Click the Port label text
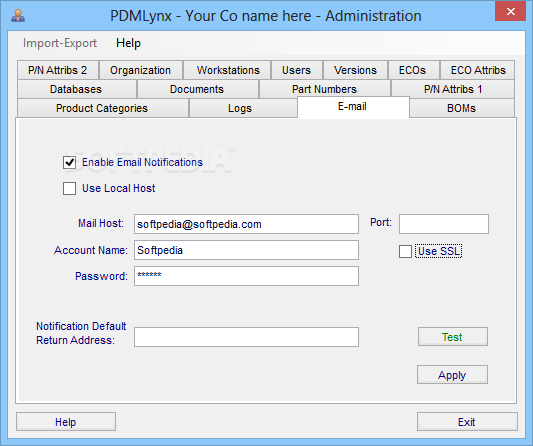Image resolution: width=533 pixels, height=446 pixels. coord(381,222)
